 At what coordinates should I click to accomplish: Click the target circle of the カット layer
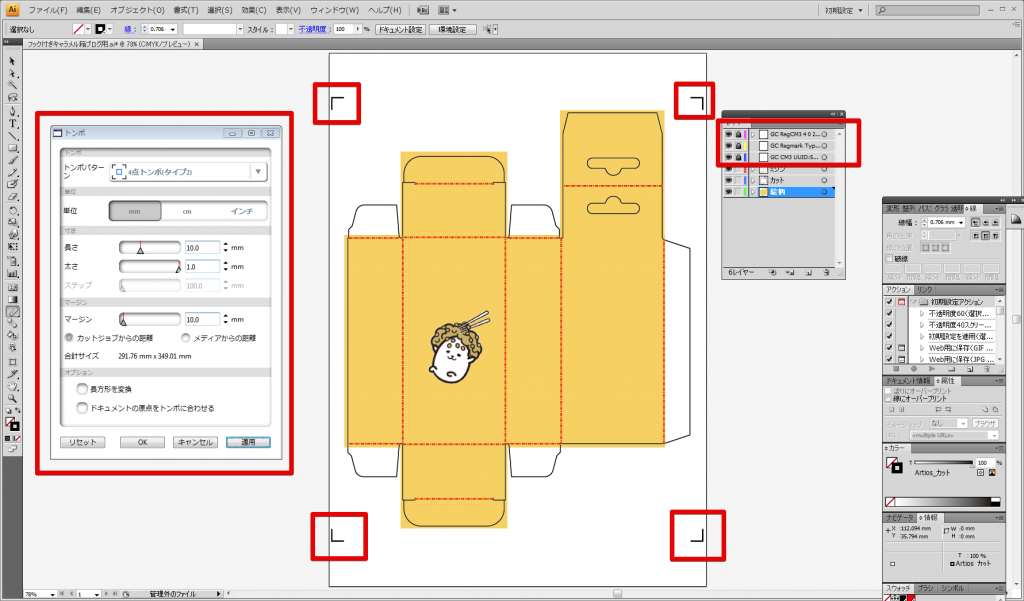pyautogui.click(x=824, y=180)
